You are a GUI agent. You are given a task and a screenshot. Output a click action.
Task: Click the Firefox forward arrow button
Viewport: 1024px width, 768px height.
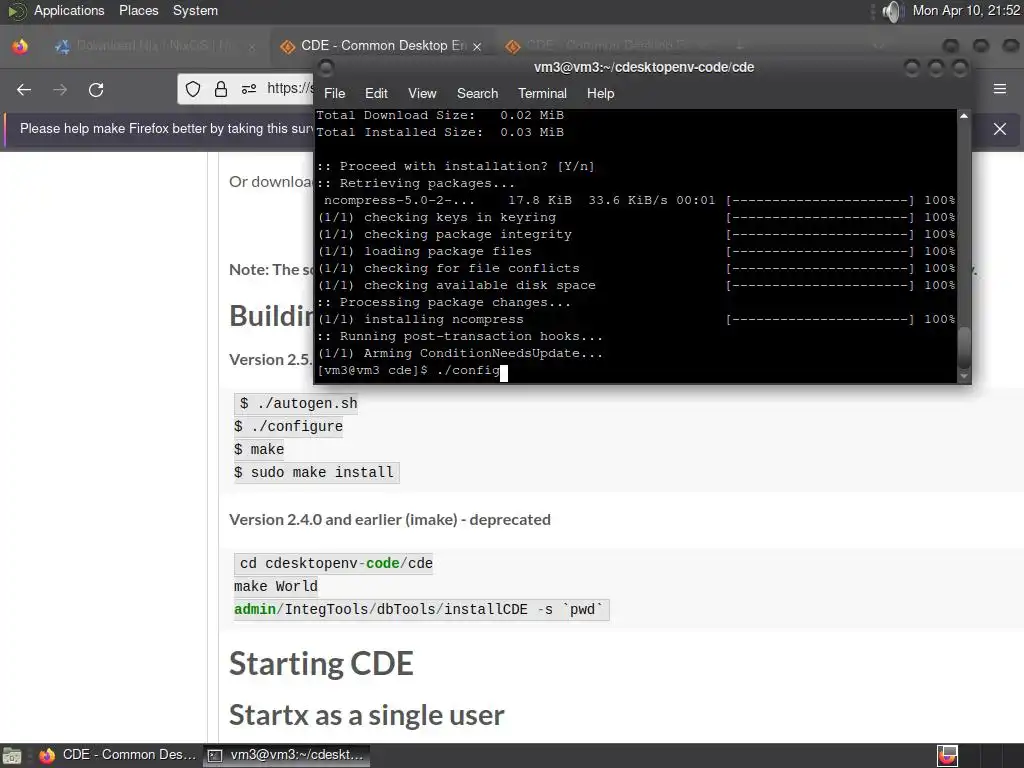point(60,89)
